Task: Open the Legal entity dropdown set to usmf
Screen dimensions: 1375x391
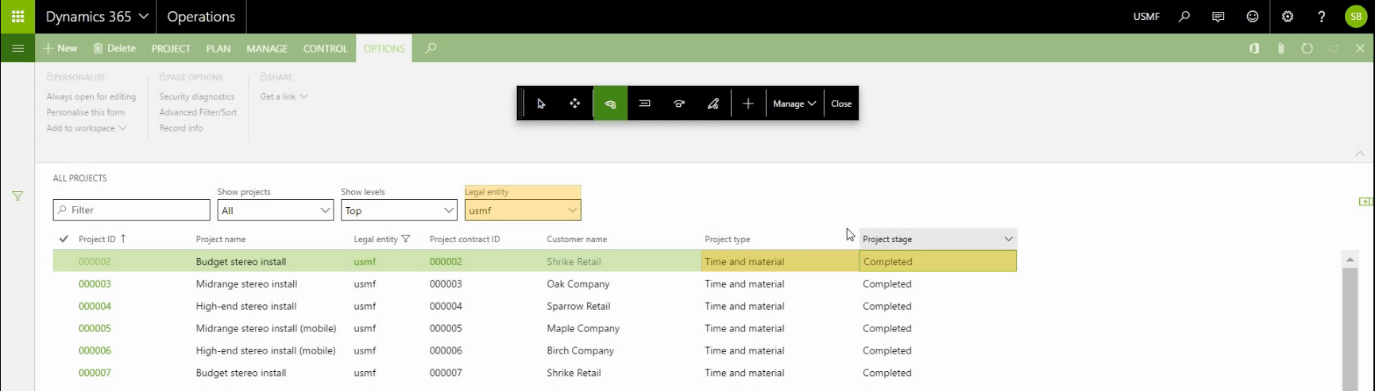Action: pyautogui.click(x=523, y=211)
